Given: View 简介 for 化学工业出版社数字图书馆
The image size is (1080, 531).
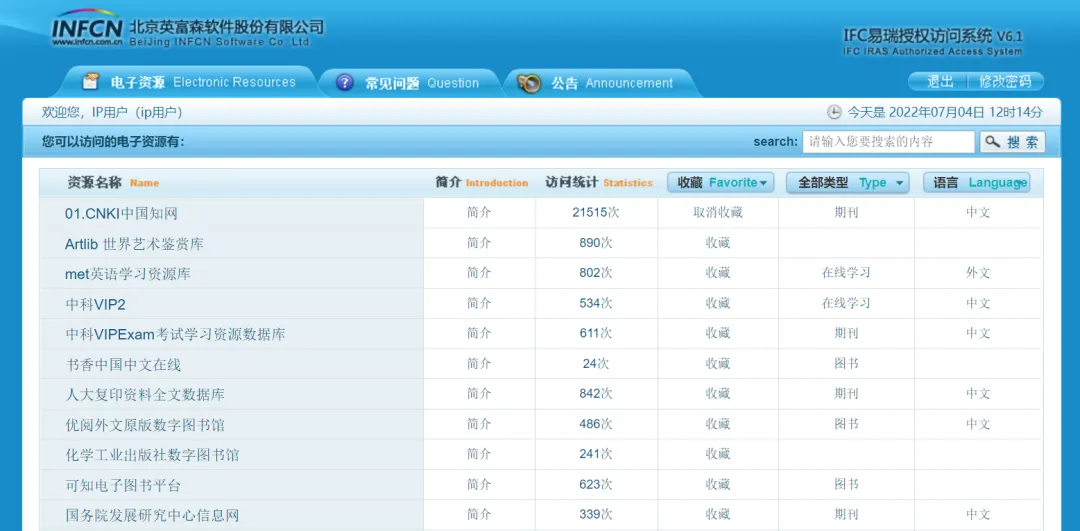Looking at the screenshot, I should tap(479, 454).
